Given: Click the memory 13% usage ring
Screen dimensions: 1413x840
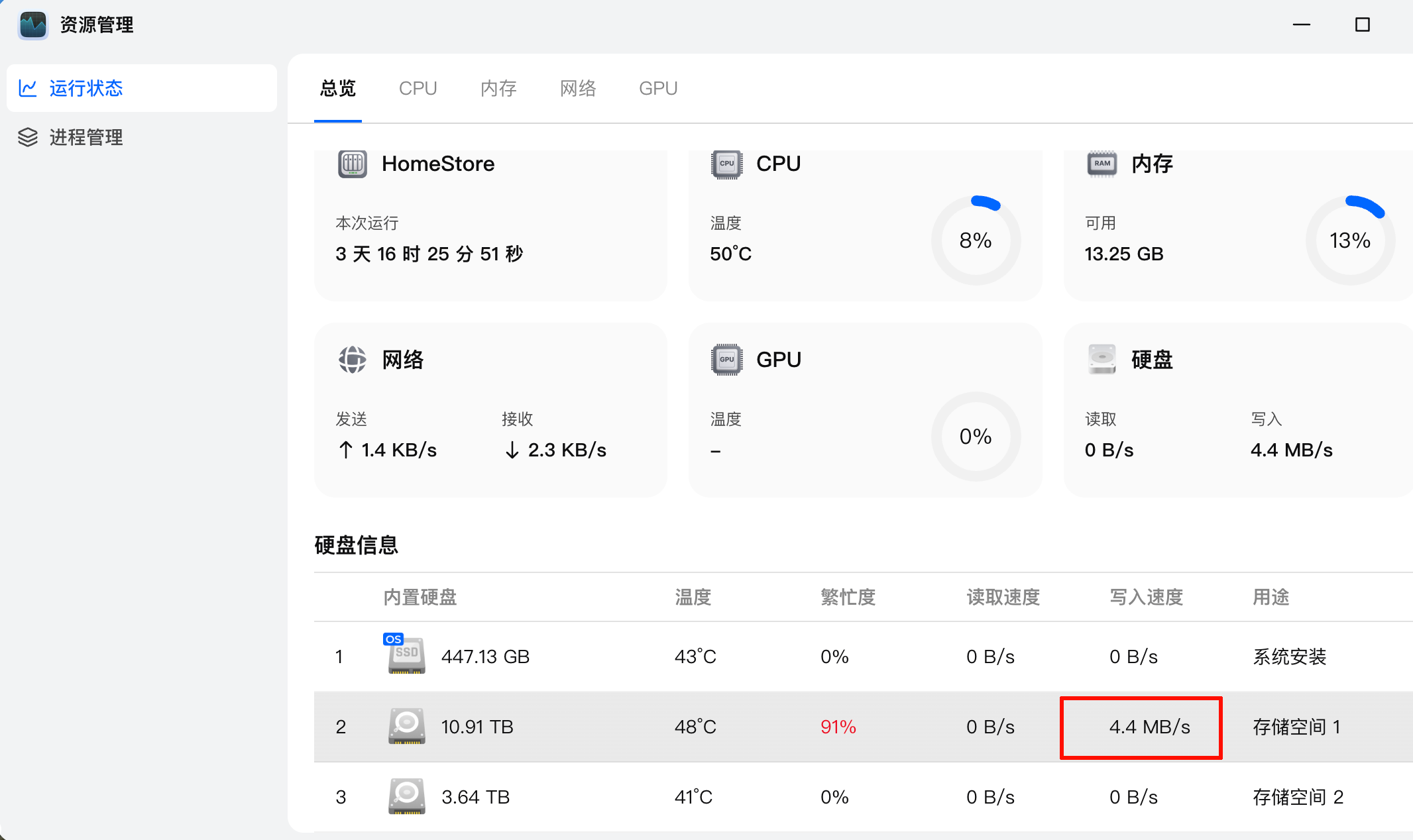Looking at the screenshot, I should pyautogui.click(x=1349, y=240).
